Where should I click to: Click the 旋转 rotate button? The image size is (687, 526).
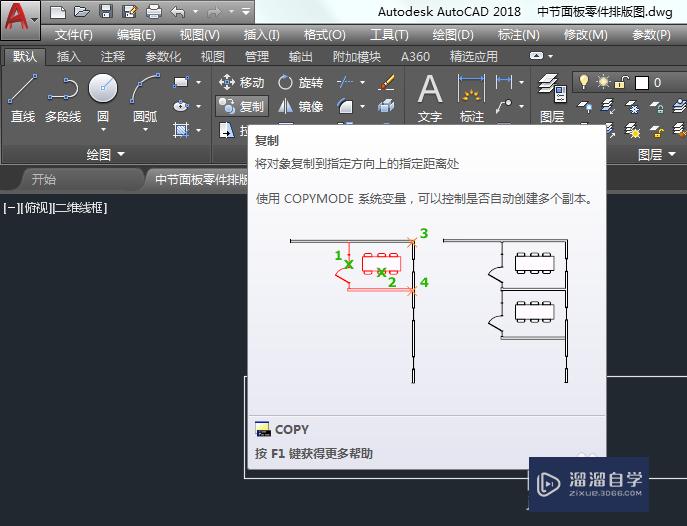(301, 82)
